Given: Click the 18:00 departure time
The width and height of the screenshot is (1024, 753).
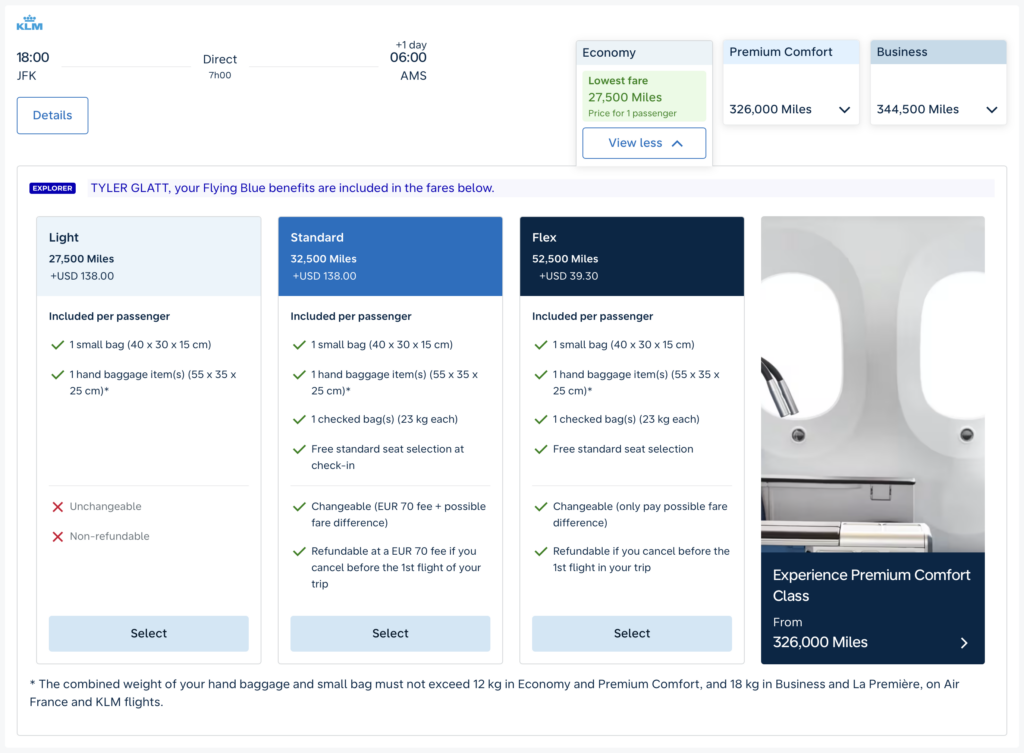Looking at the screenshot, I should pyautogui.click(x=33, y=57).
